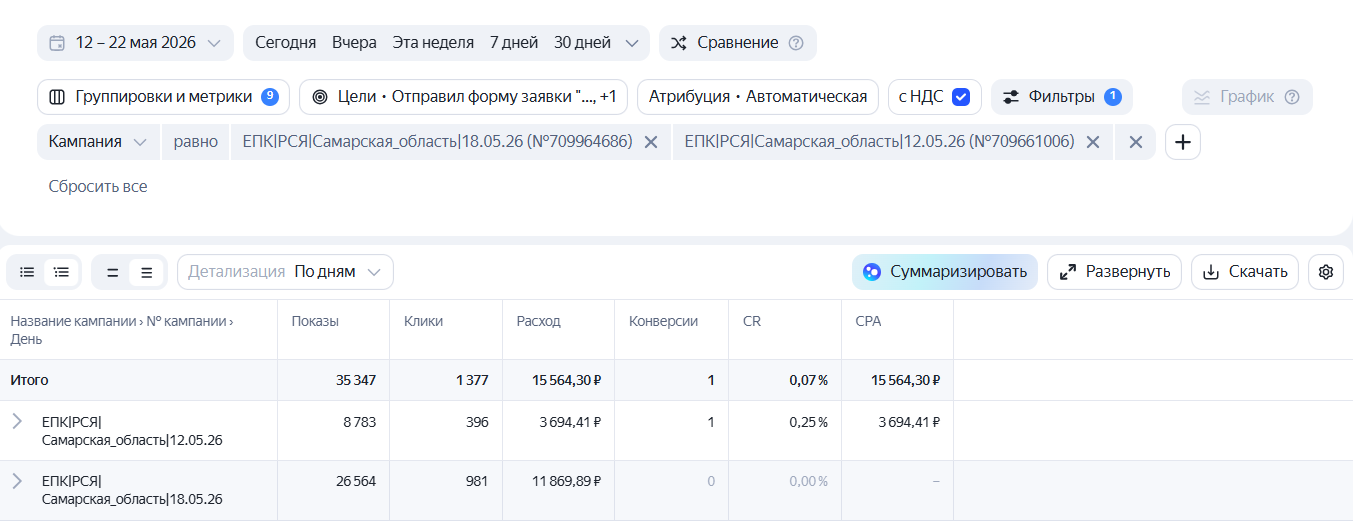Image resolution: width=1353 pixels, height=527 pixels.
Task: Click the blue badge with number 9
Action: click(x=270, y=97)
